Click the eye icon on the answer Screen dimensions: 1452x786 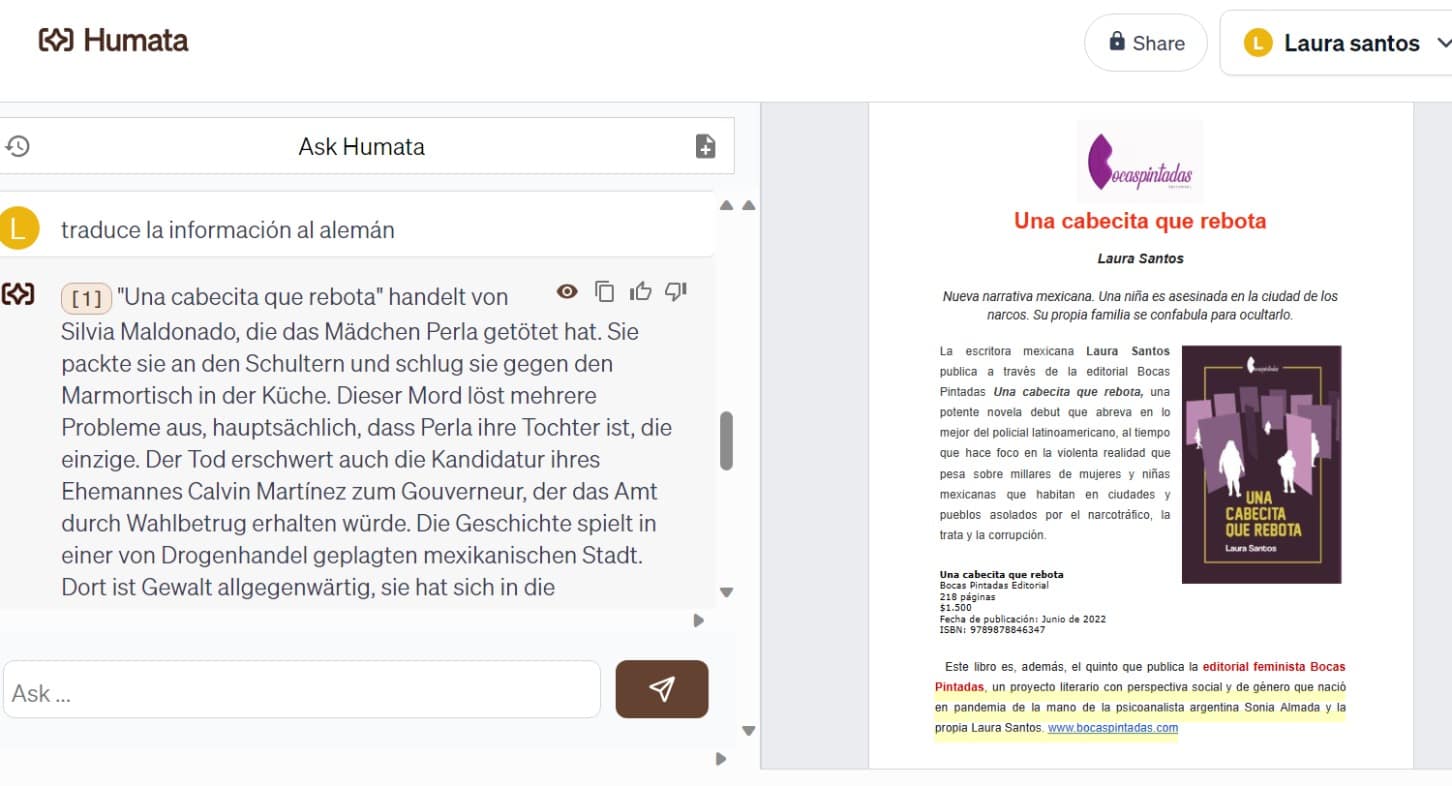point(567,291)
